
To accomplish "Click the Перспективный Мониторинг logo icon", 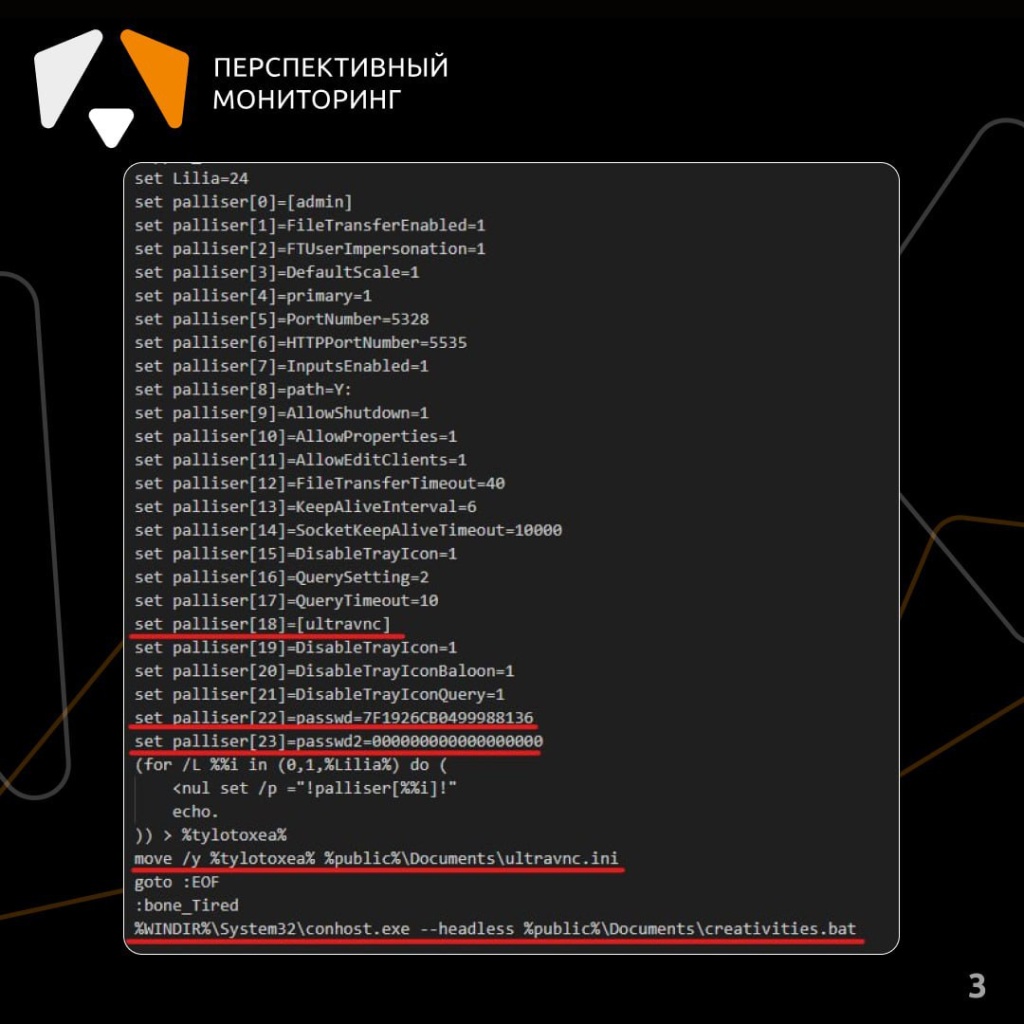I will (x=111, y=88).
